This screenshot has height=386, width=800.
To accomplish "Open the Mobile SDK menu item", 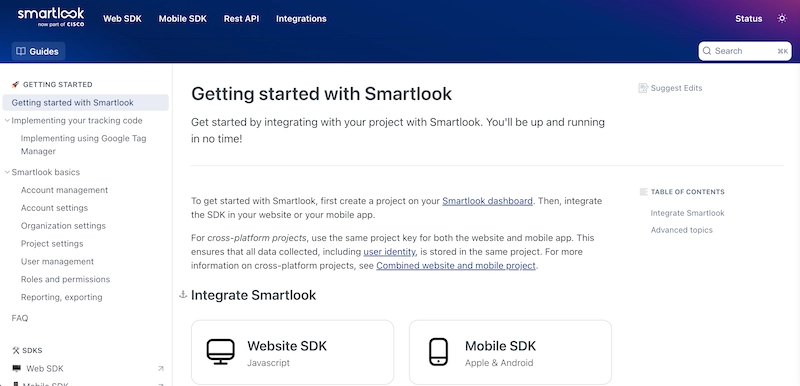I will pos(183,19).
